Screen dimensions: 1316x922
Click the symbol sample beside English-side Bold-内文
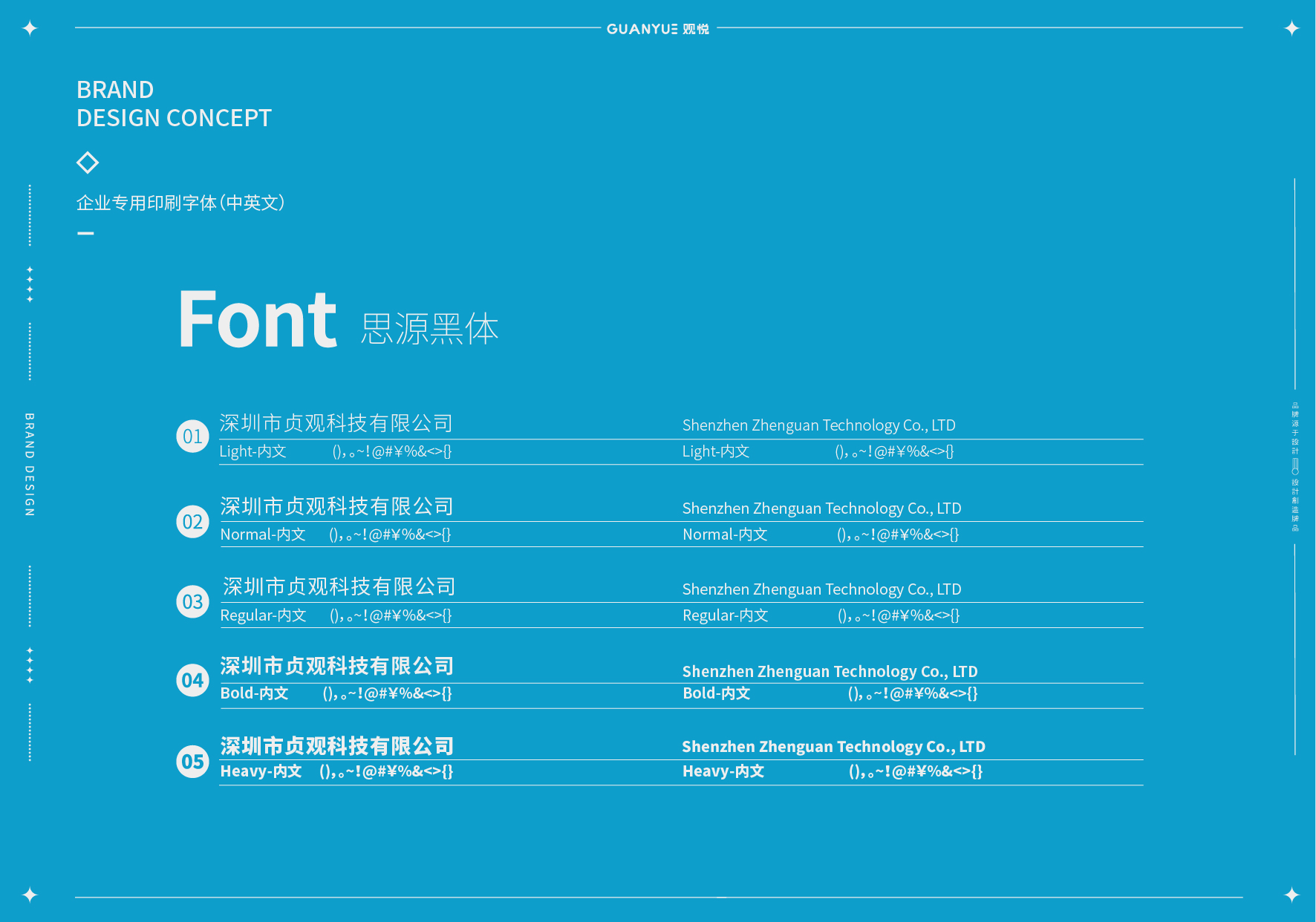click(913, 693)
